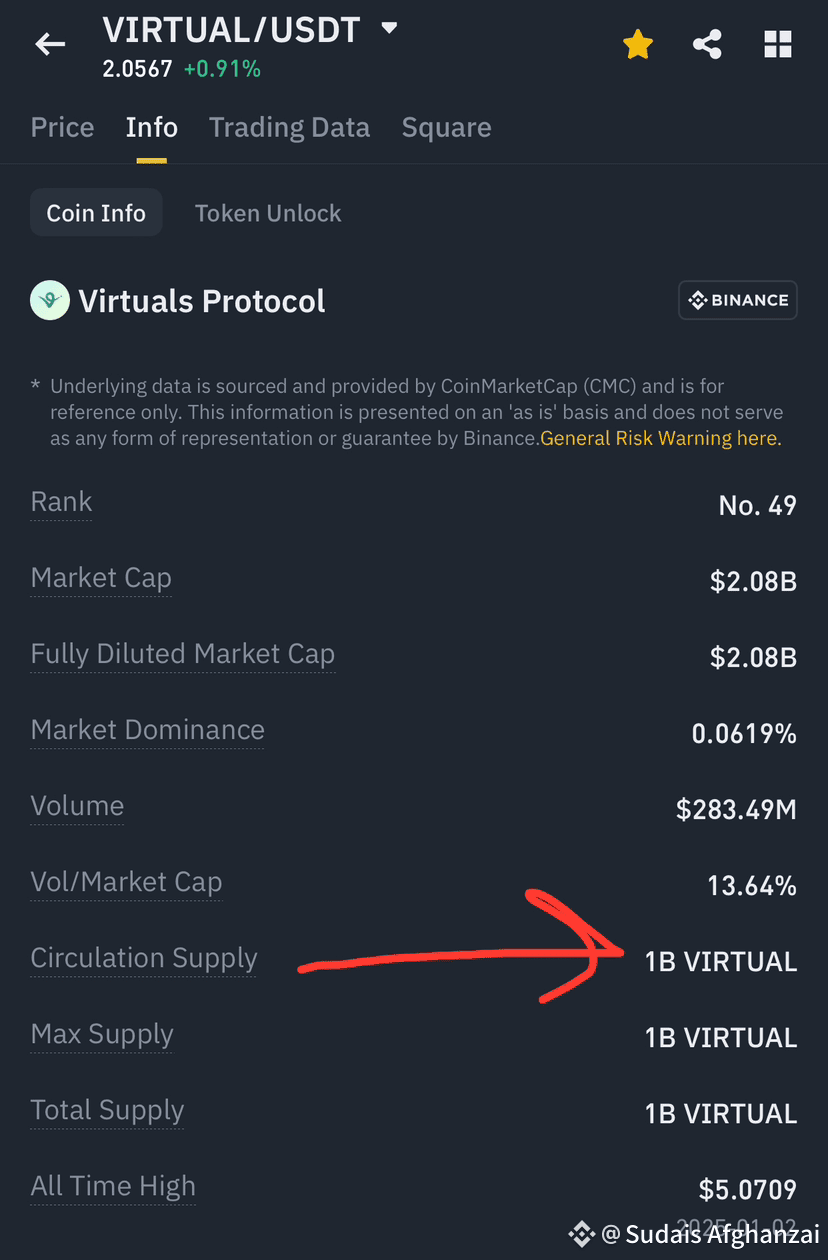The width and height of the screenshot is (828, 1260).
Task: Switch to the Price tab
Action: pos(62,127)
